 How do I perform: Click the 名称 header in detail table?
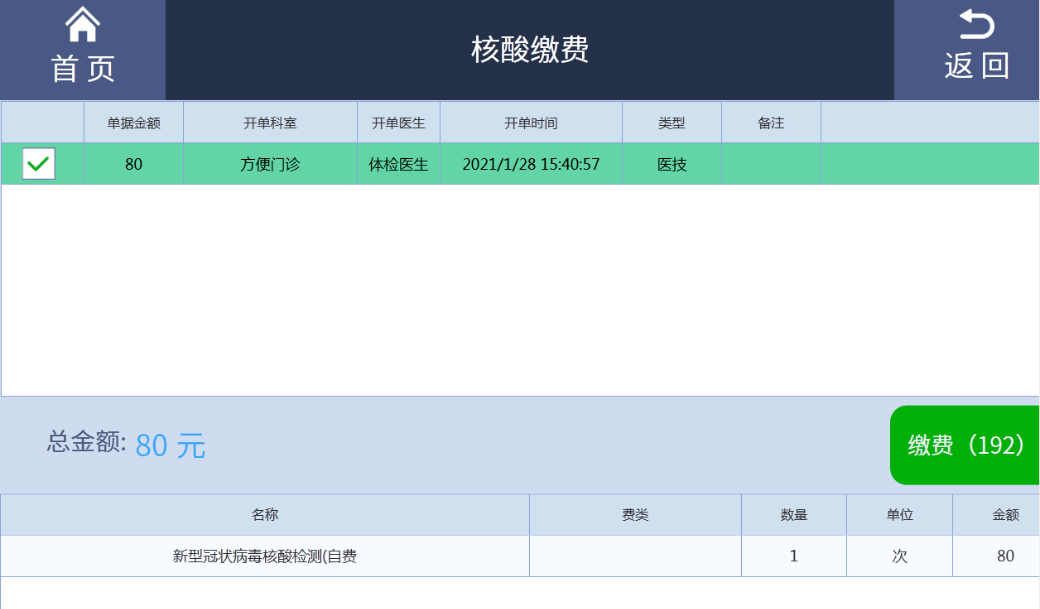[x=265, y=515]
